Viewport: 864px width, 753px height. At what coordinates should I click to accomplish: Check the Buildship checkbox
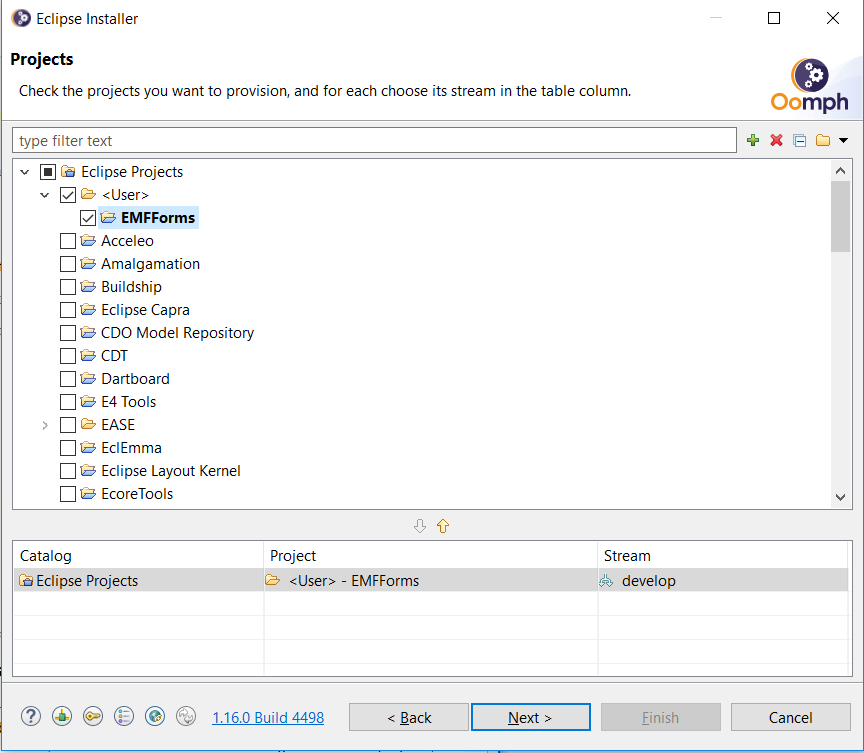click(x=68, y=287)
